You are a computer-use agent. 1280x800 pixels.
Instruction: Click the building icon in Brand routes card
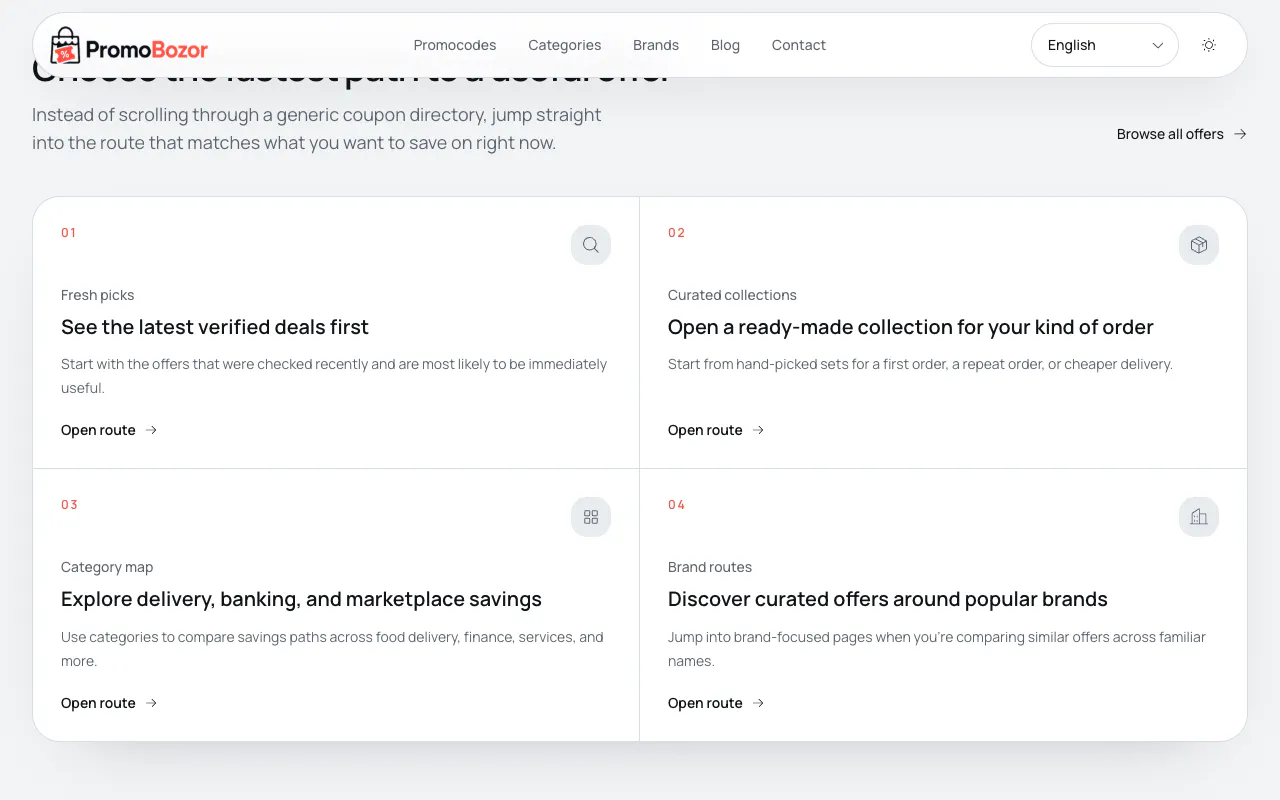coord(1199,517)
